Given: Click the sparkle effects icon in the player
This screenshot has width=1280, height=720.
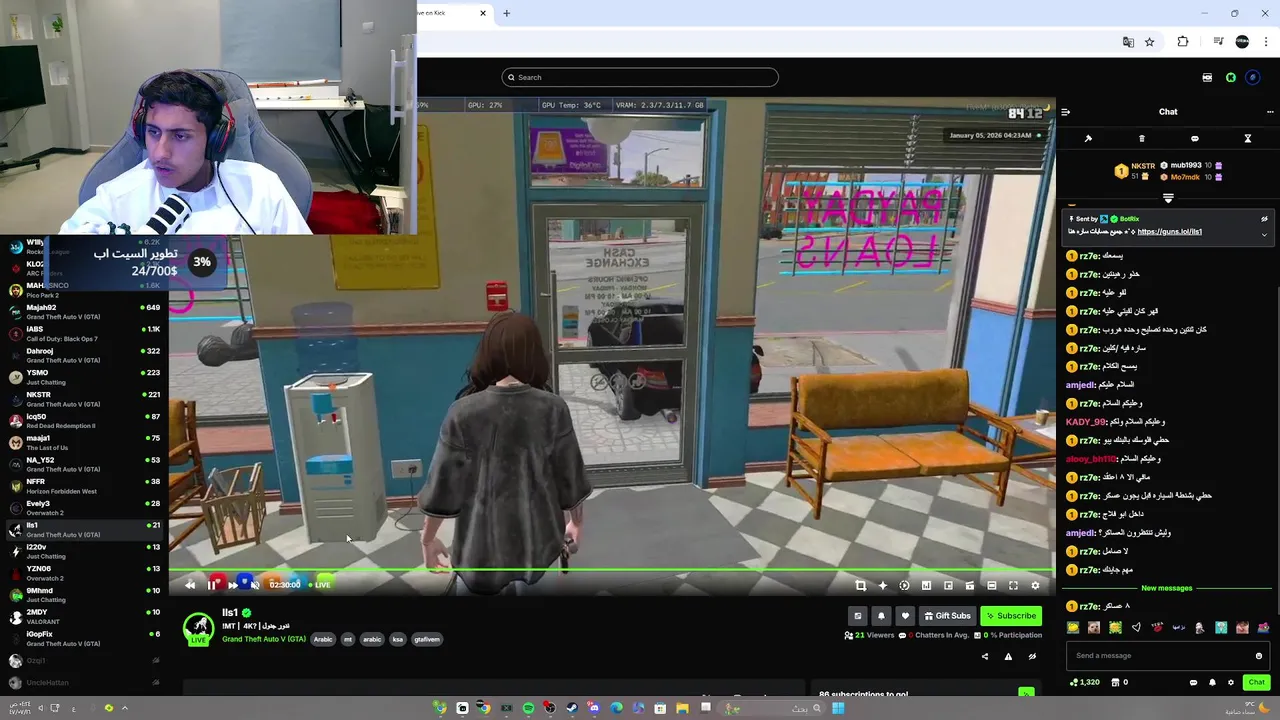Looking at the screenshot, I should coord(882,586).
